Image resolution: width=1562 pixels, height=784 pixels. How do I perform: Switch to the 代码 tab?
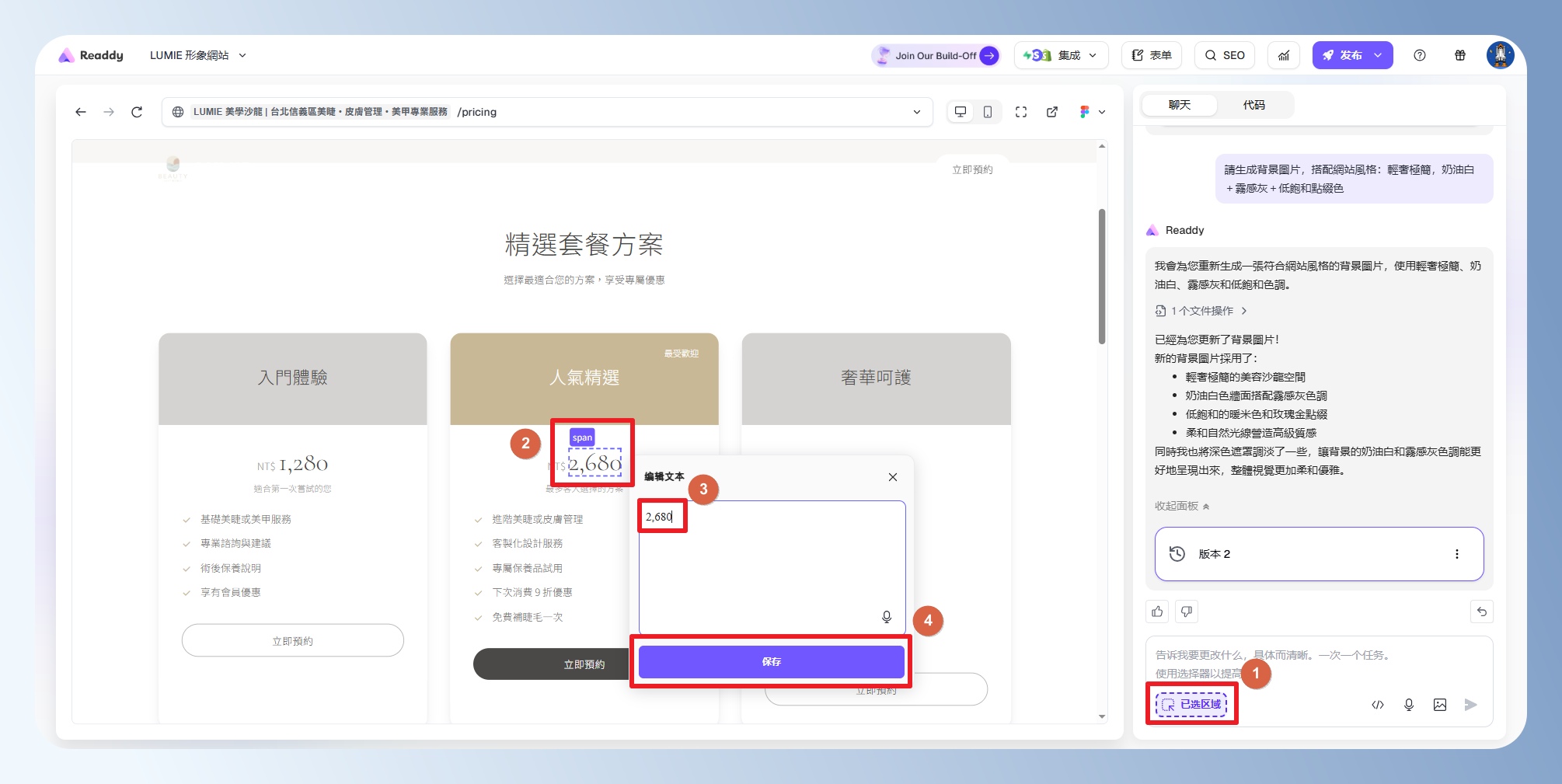point(1253,105)
